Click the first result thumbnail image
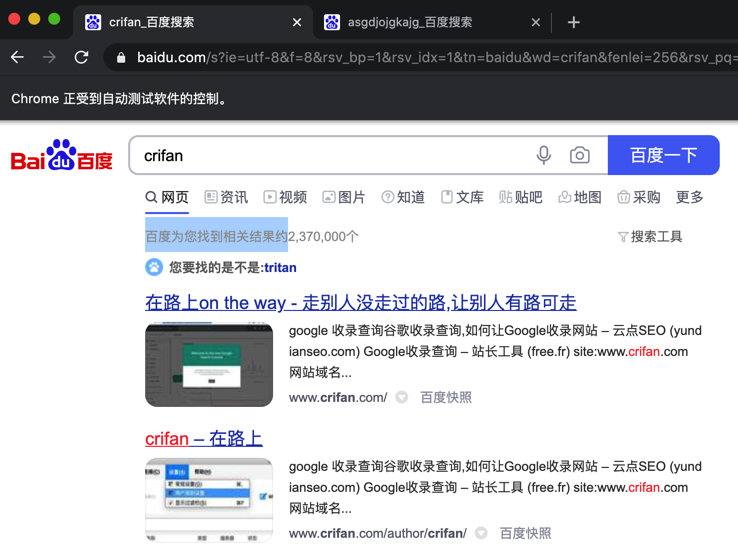The height and width of the screenshot is (552, 738). (x=209, y=365)
